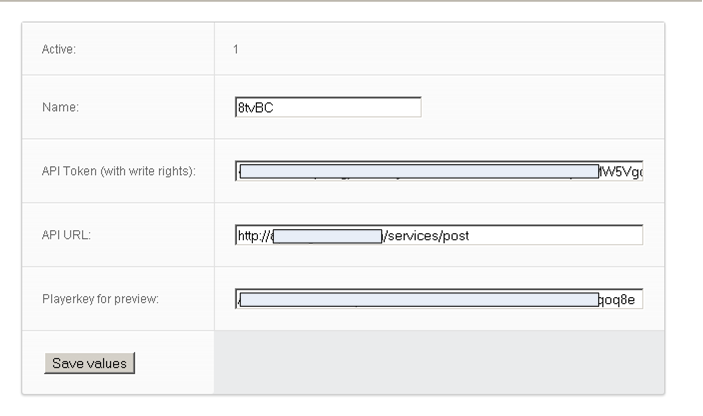The height and width of the screenshot is (416, 703).
Task: Click the 8tvBC text in Name field
Action: point(256,107)
